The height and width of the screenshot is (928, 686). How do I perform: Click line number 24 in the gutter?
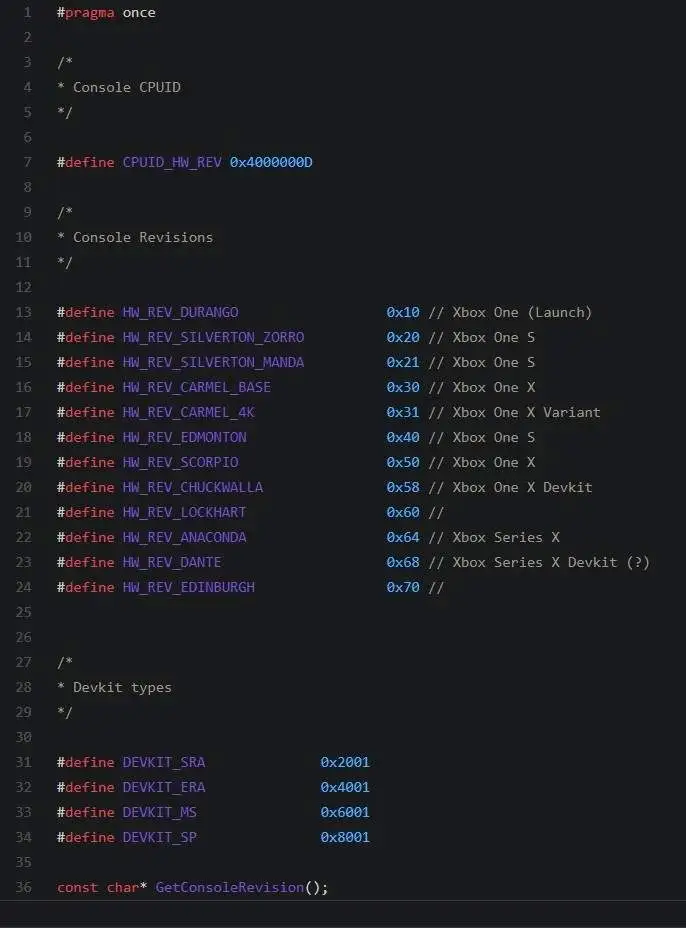(24, 587)
